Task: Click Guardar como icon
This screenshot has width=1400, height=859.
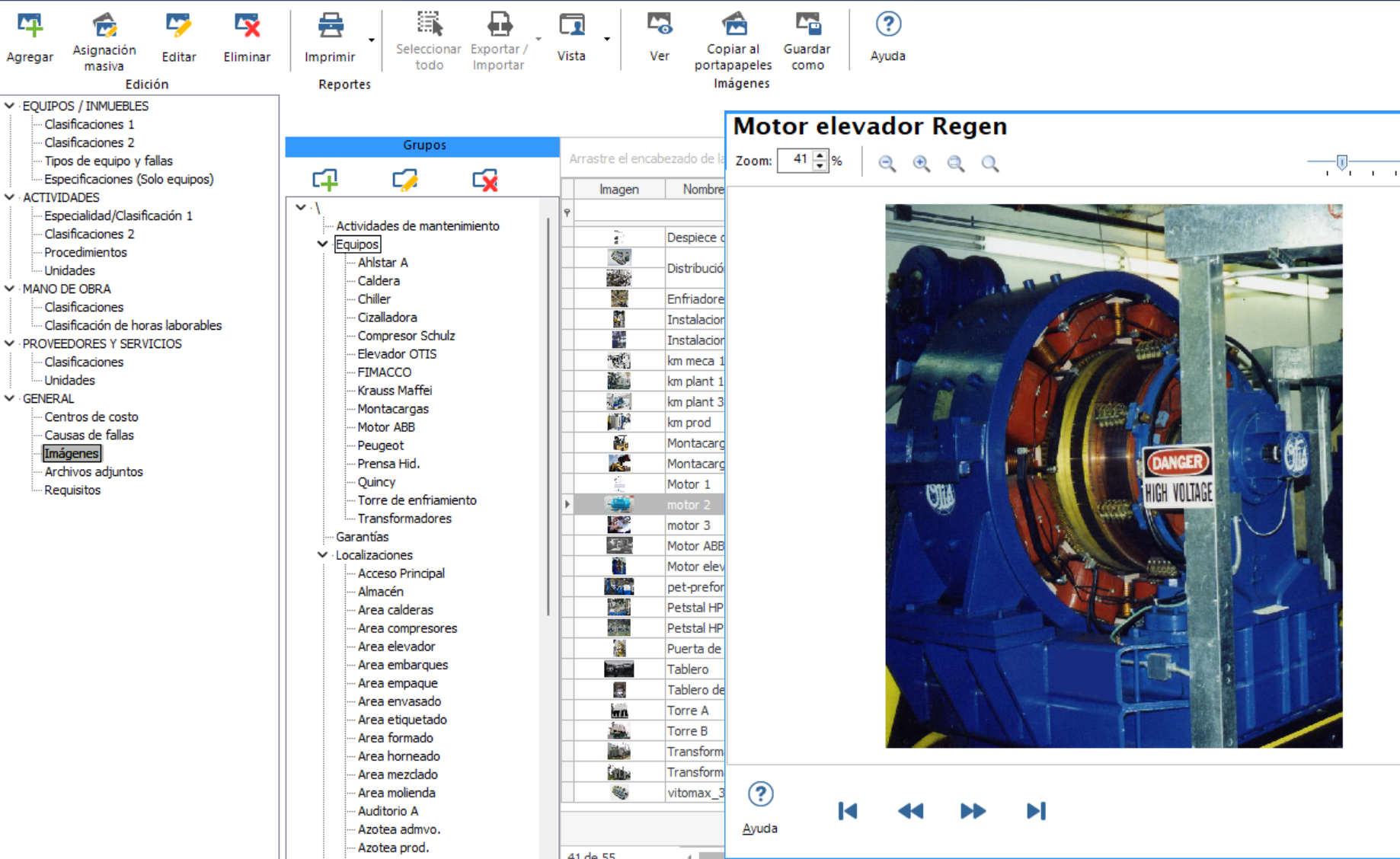Action: click(807, 24)
